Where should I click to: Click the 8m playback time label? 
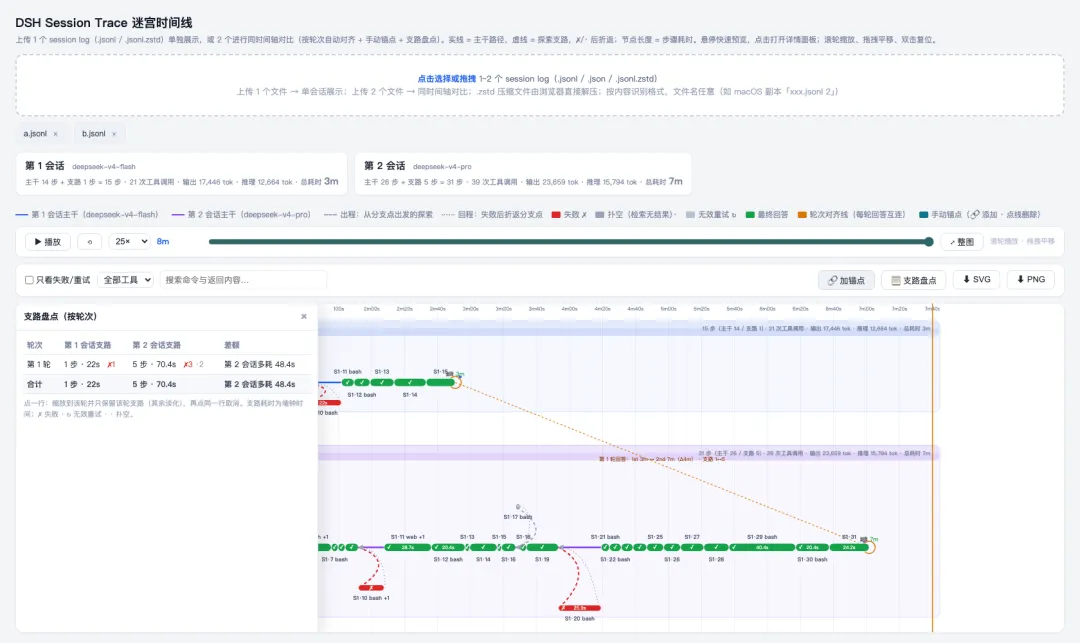[x=163, y=242]
